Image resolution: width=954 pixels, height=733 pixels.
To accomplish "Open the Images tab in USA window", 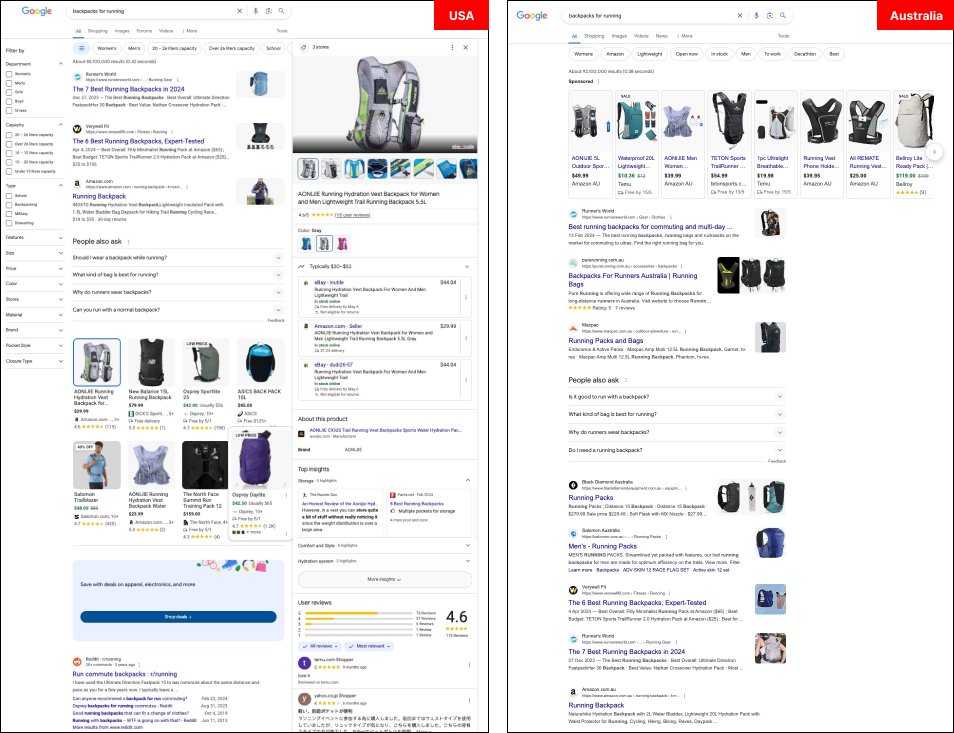I will click(122, 30).
